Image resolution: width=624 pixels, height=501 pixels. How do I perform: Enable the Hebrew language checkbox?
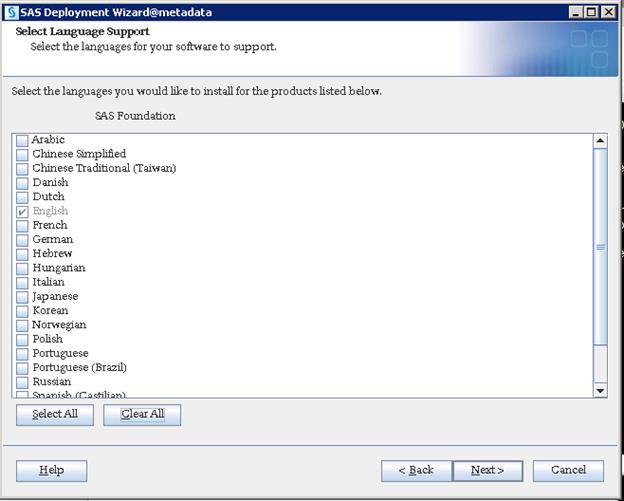[22, 254]
